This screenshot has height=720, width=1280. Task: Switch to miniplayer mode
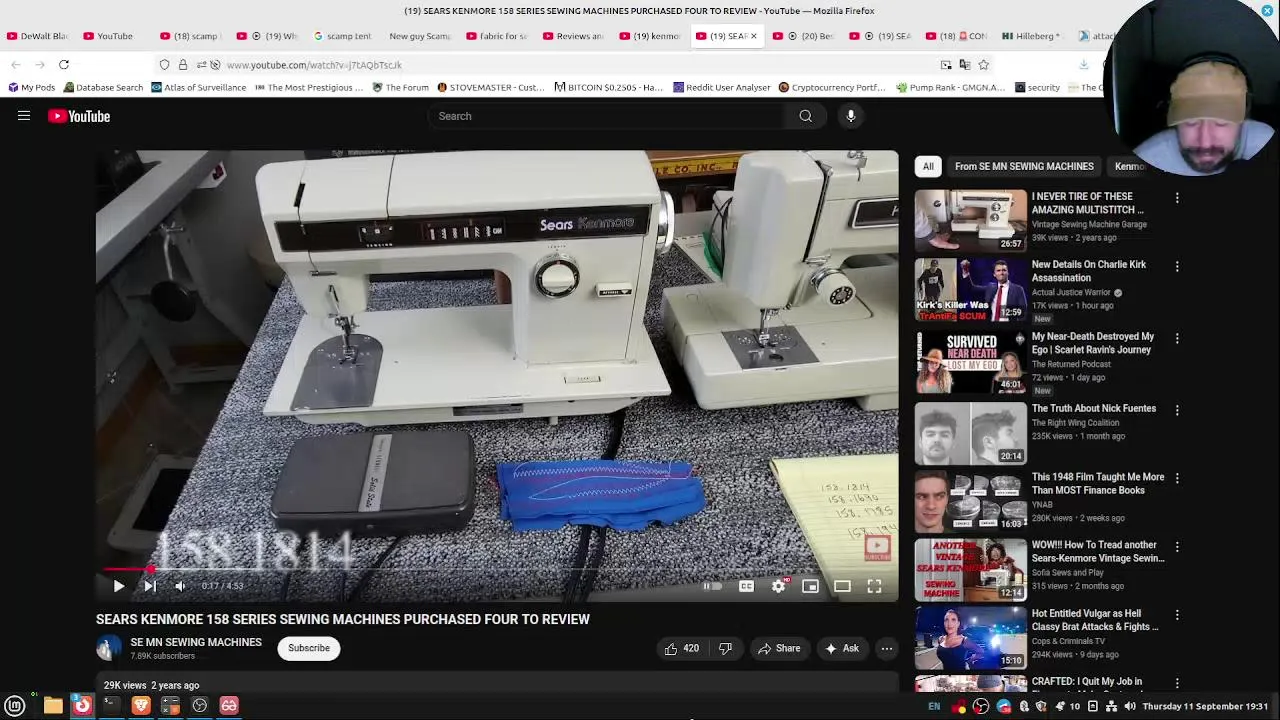pos(810,586)
